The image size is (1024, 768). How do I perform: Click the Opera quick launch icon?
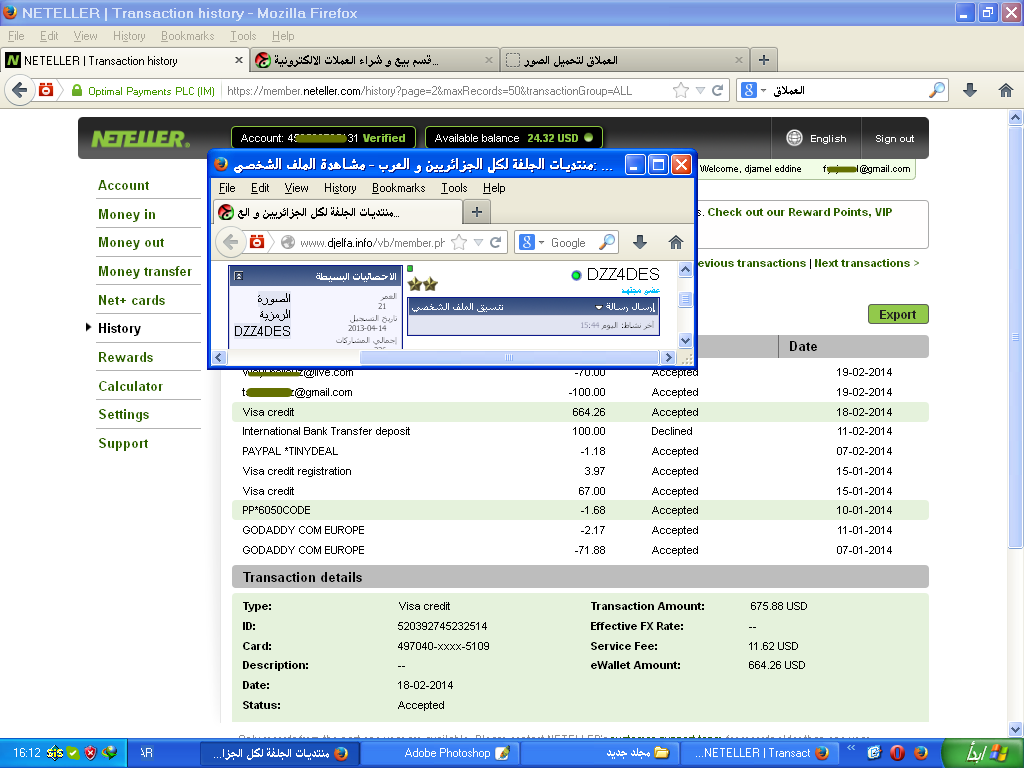click(x=897, y=753)
